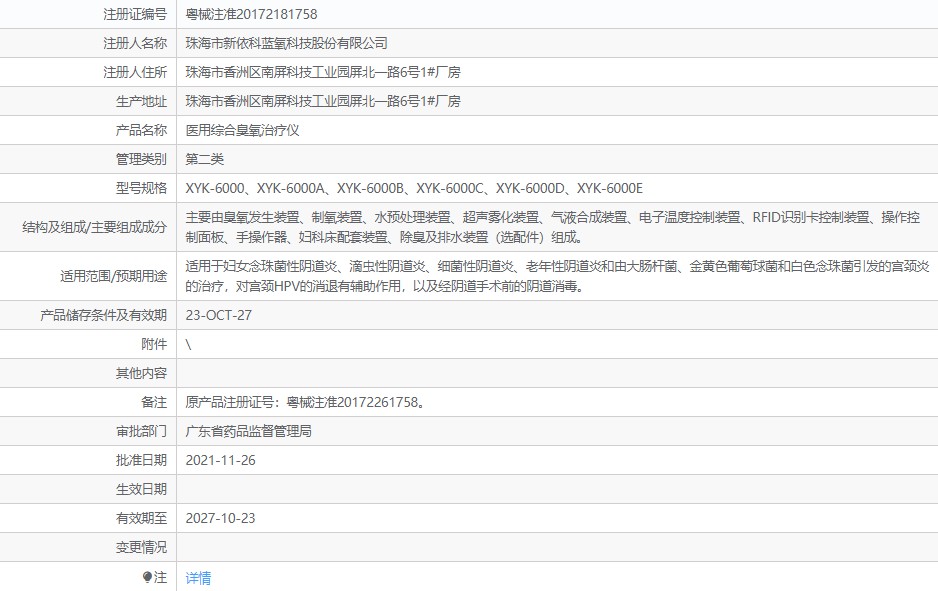Click the 附件 label
The height and width of the screenshot is (591, 938).
(x=154, y=344)
